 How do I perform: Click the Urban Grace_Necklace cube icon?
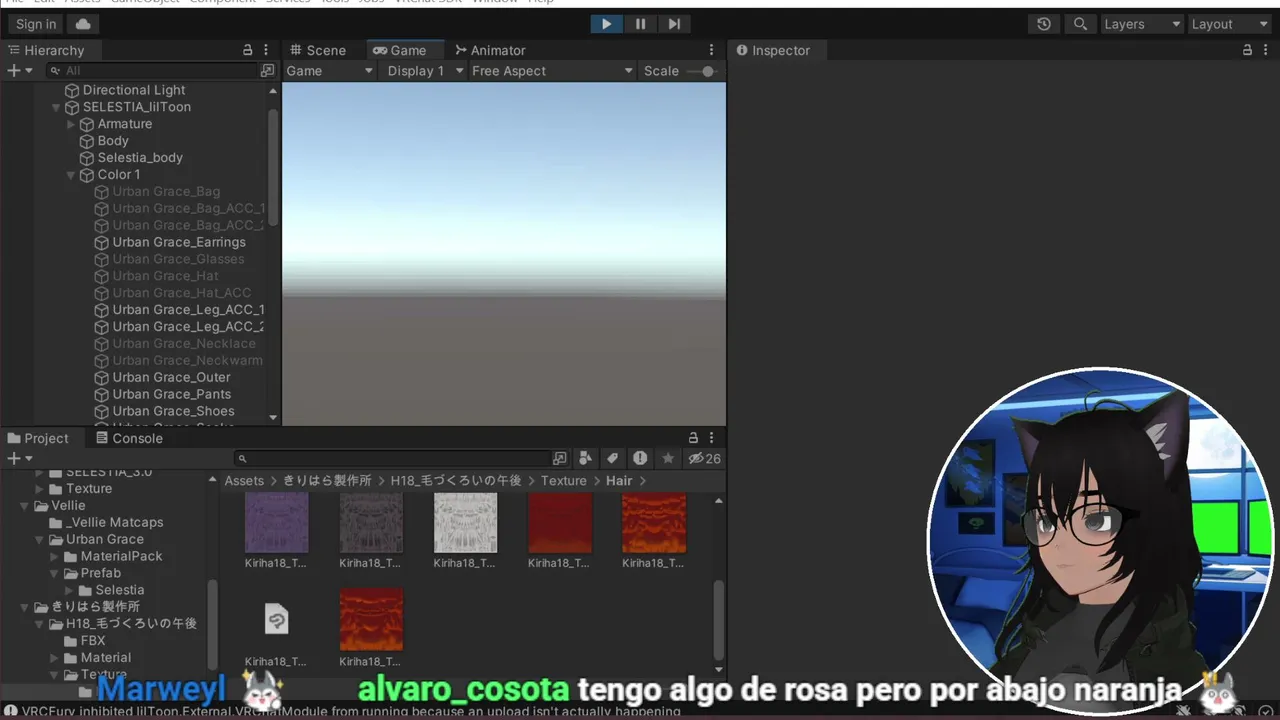click(x=101, y=344)
